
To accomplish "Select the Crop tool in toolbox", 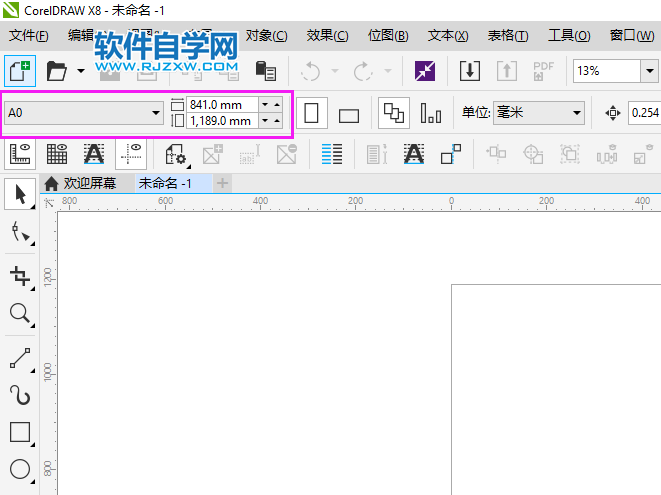I will (19, 275).
